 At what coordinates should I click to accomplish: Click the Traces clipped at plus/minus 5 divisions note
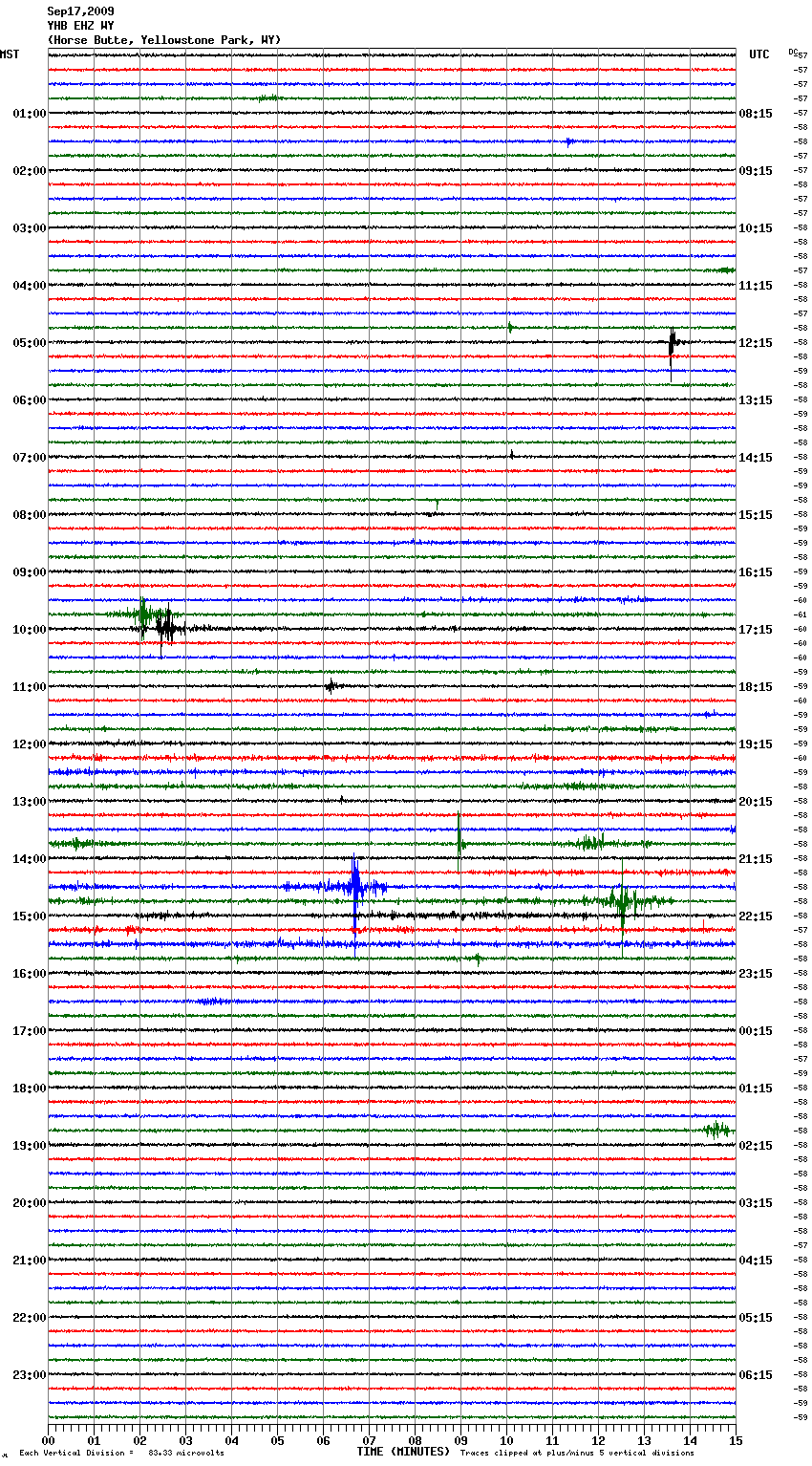[x=577, y=1454]
